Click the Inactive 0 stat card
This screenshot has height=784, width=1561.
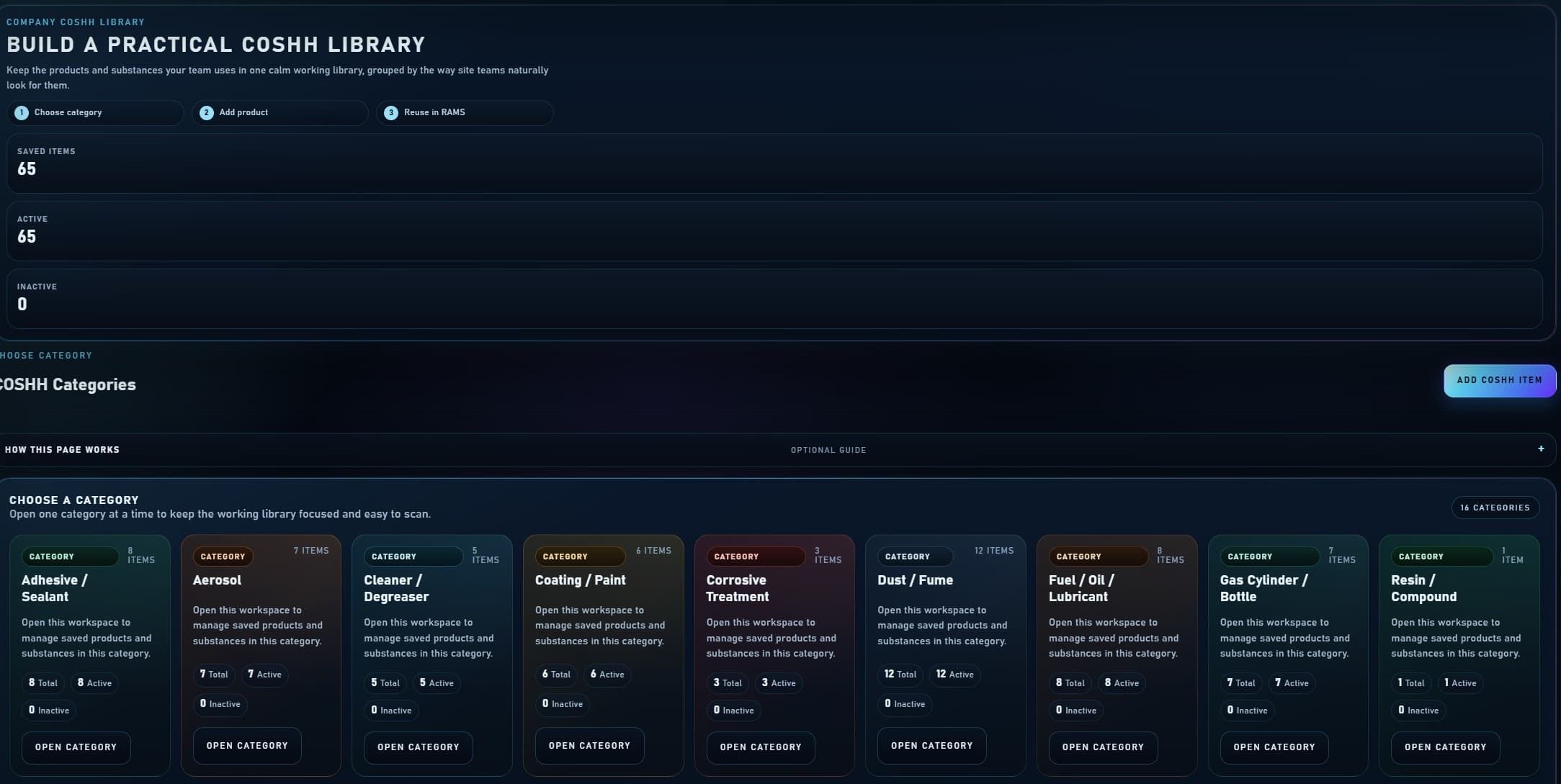774,298
